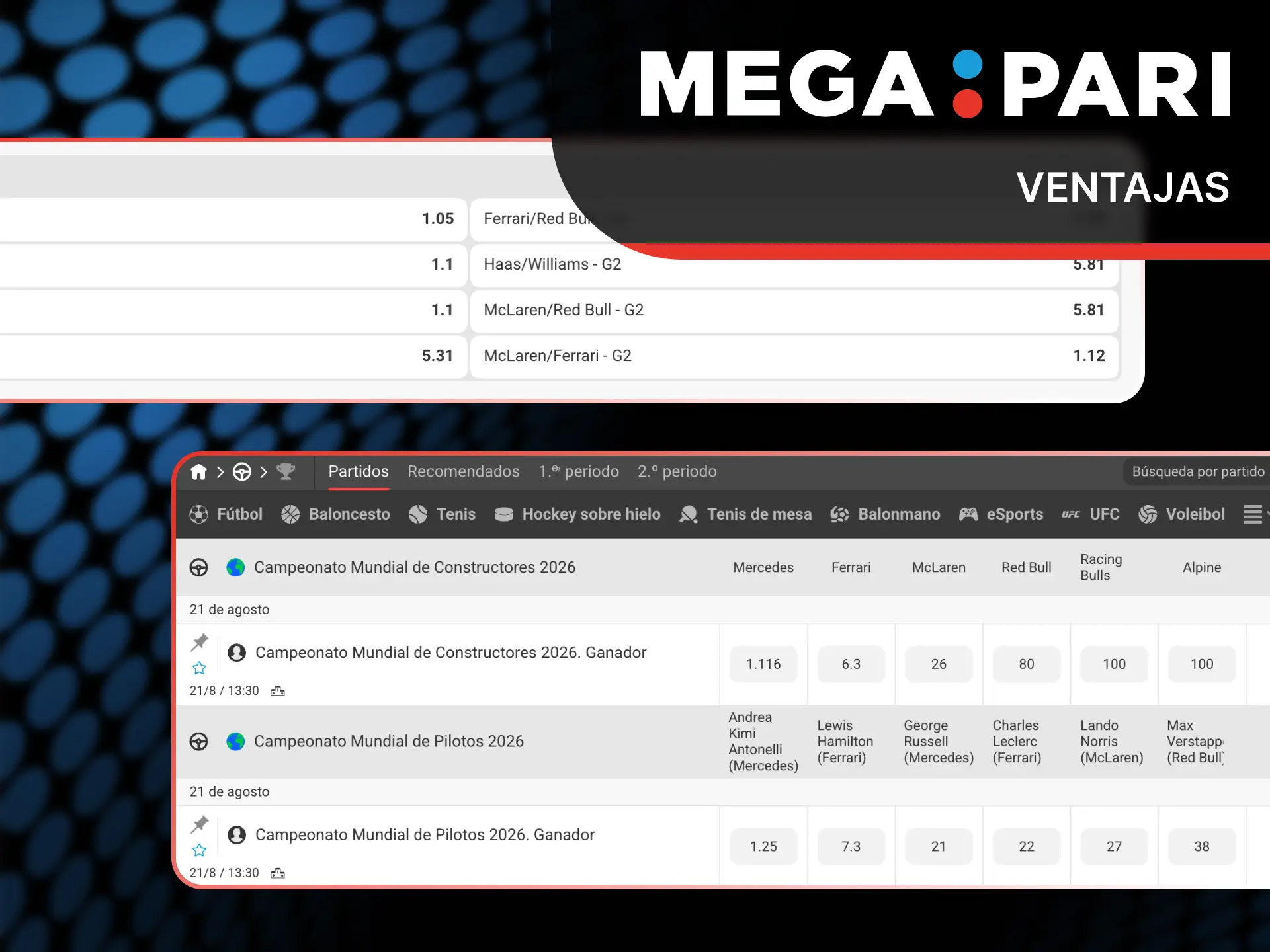Click steering wheel icon of Pilotos championship
Screen dimensions: 1270x952
coord(198,742)
